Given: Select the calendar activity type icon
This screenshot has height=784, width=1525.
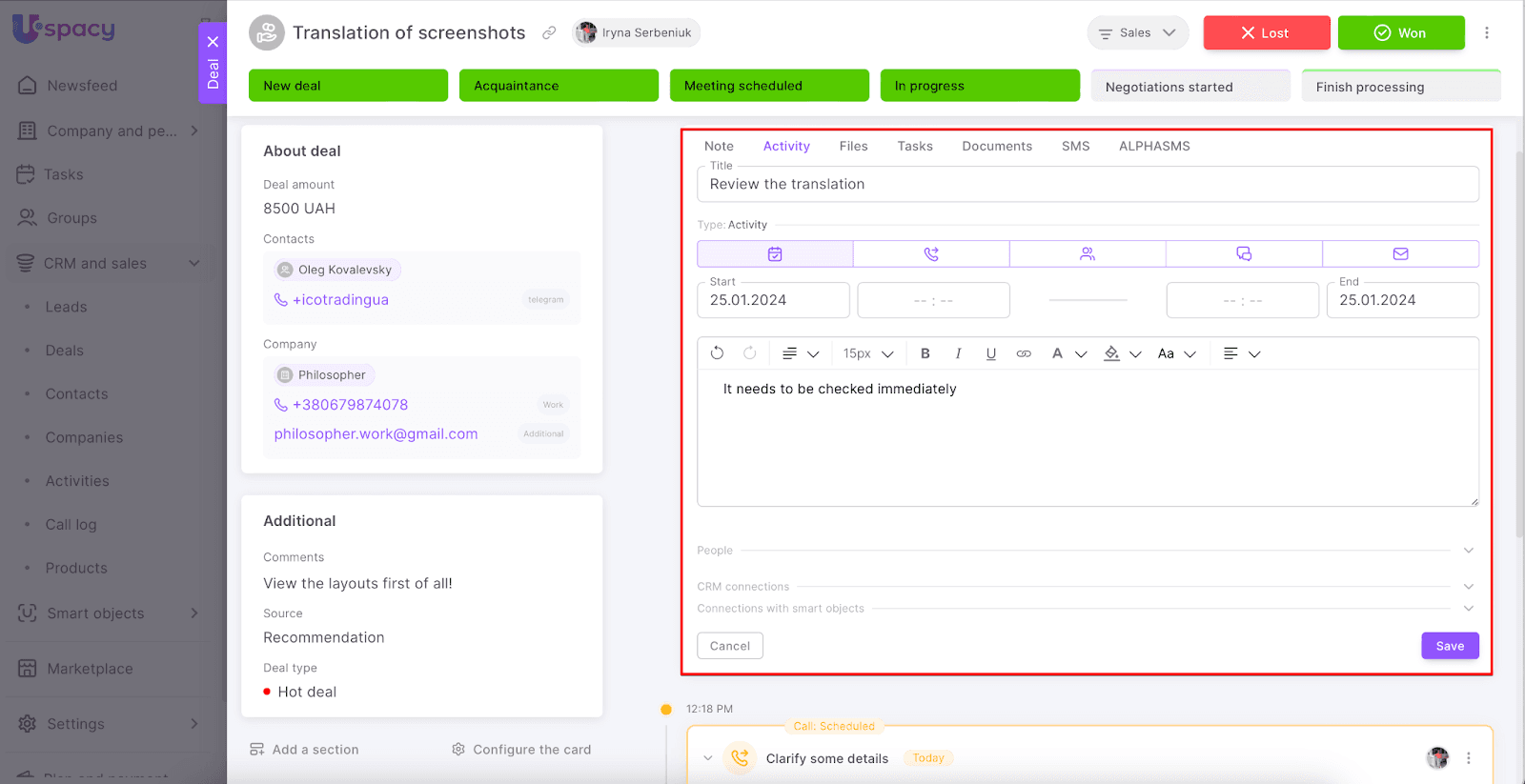Looking at the screenshot, I should coord(775,254).
